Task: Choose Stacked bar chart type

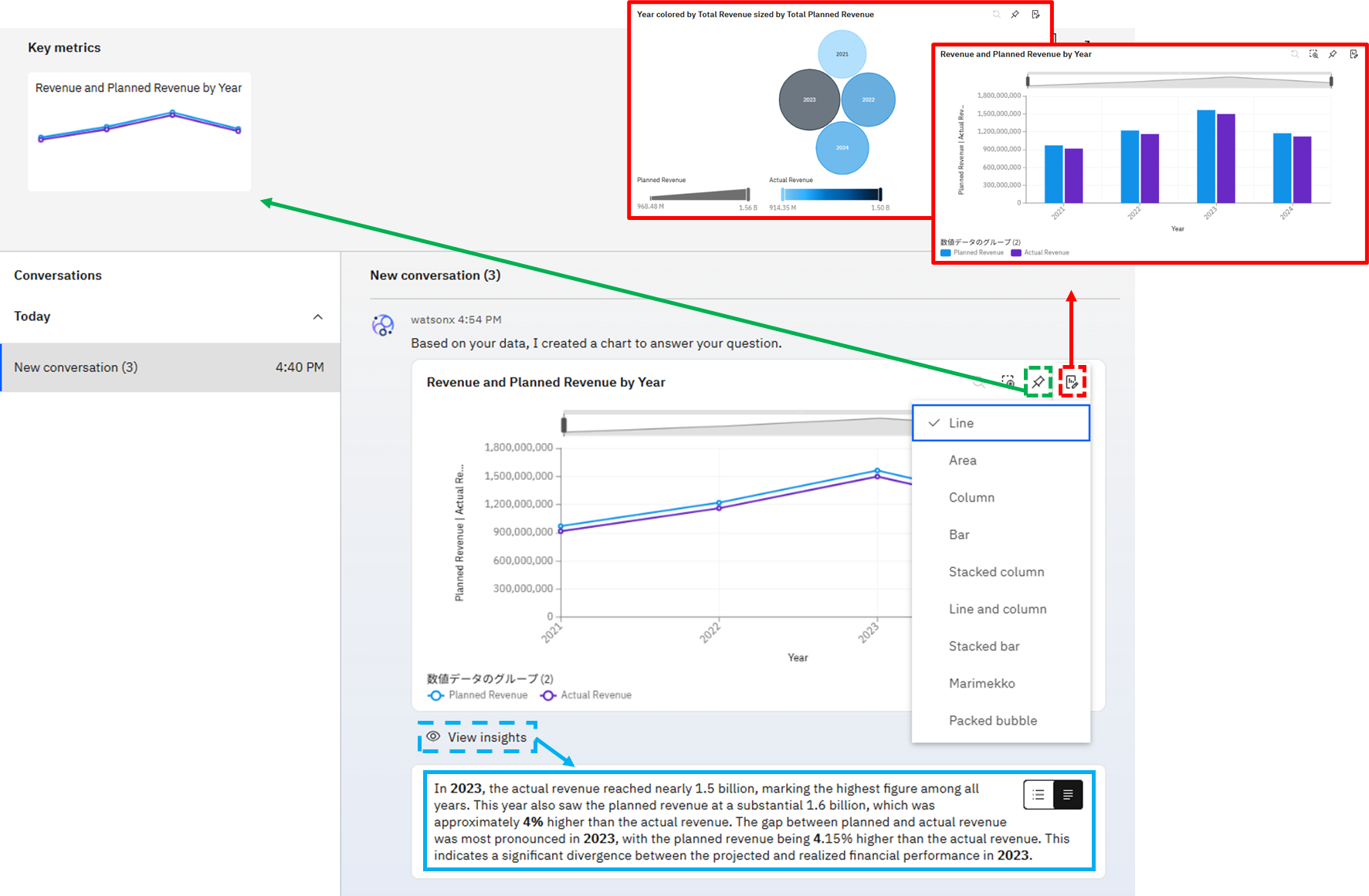Action: [1001, 646]
